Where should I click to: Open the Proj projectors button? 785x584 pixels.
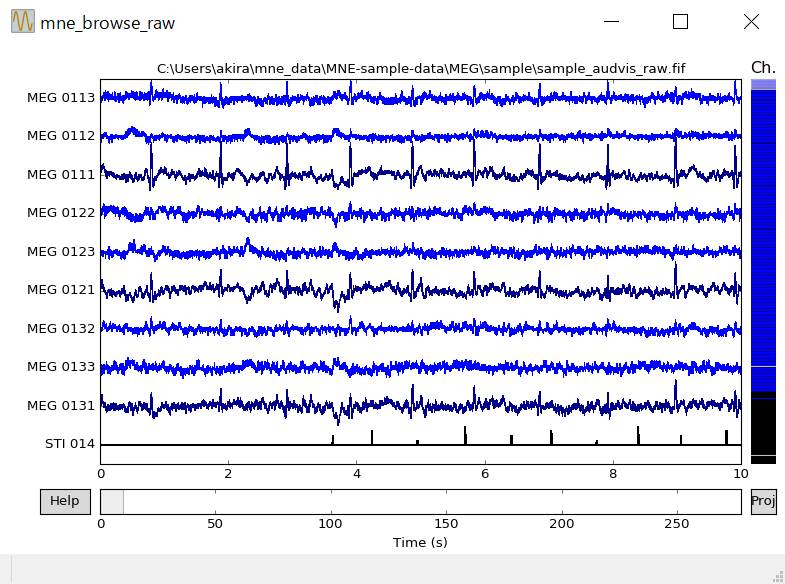763,501
